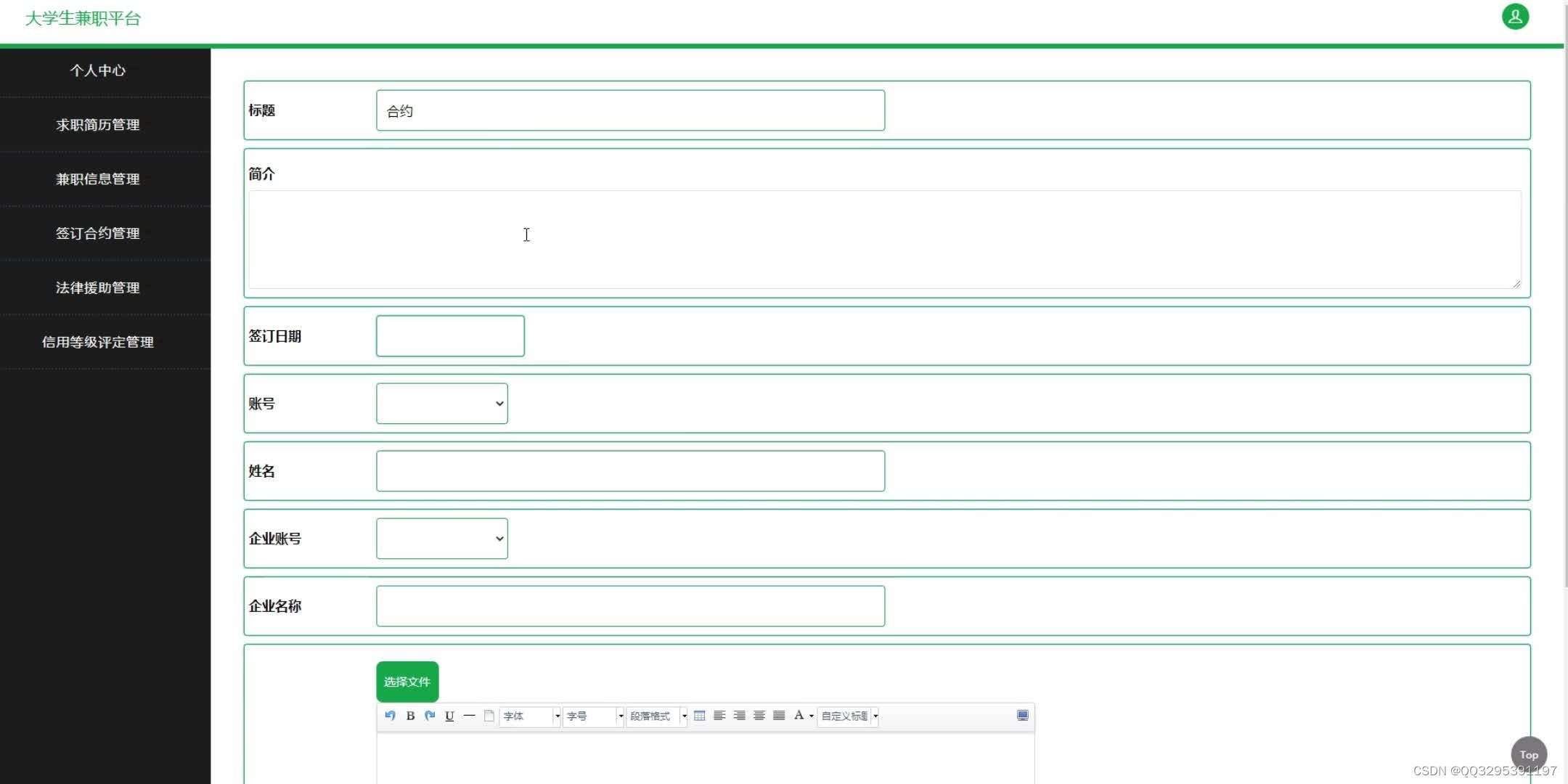Click the Underline formatting icon
The image size is (1568, 784).
449,716
